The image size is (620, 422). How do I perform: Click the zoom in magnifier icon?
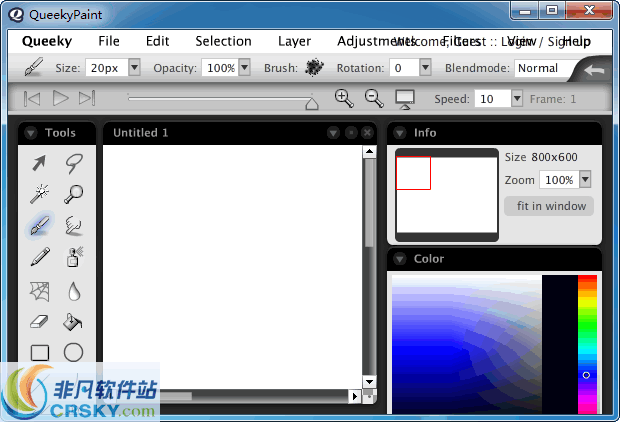[344, 98]
